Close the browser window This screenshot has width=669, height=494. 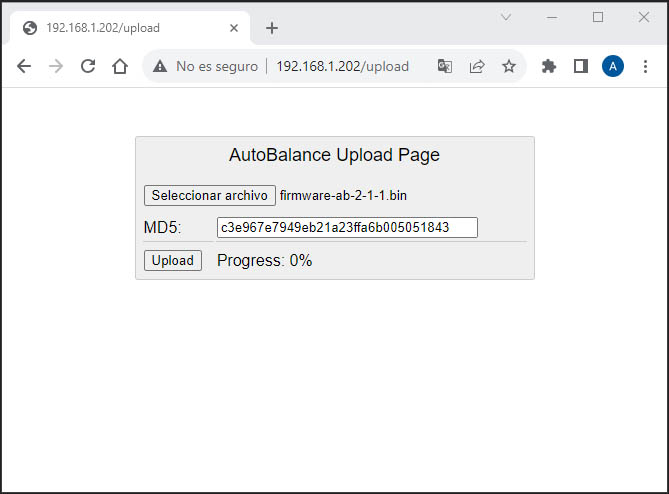pos(644,17)
